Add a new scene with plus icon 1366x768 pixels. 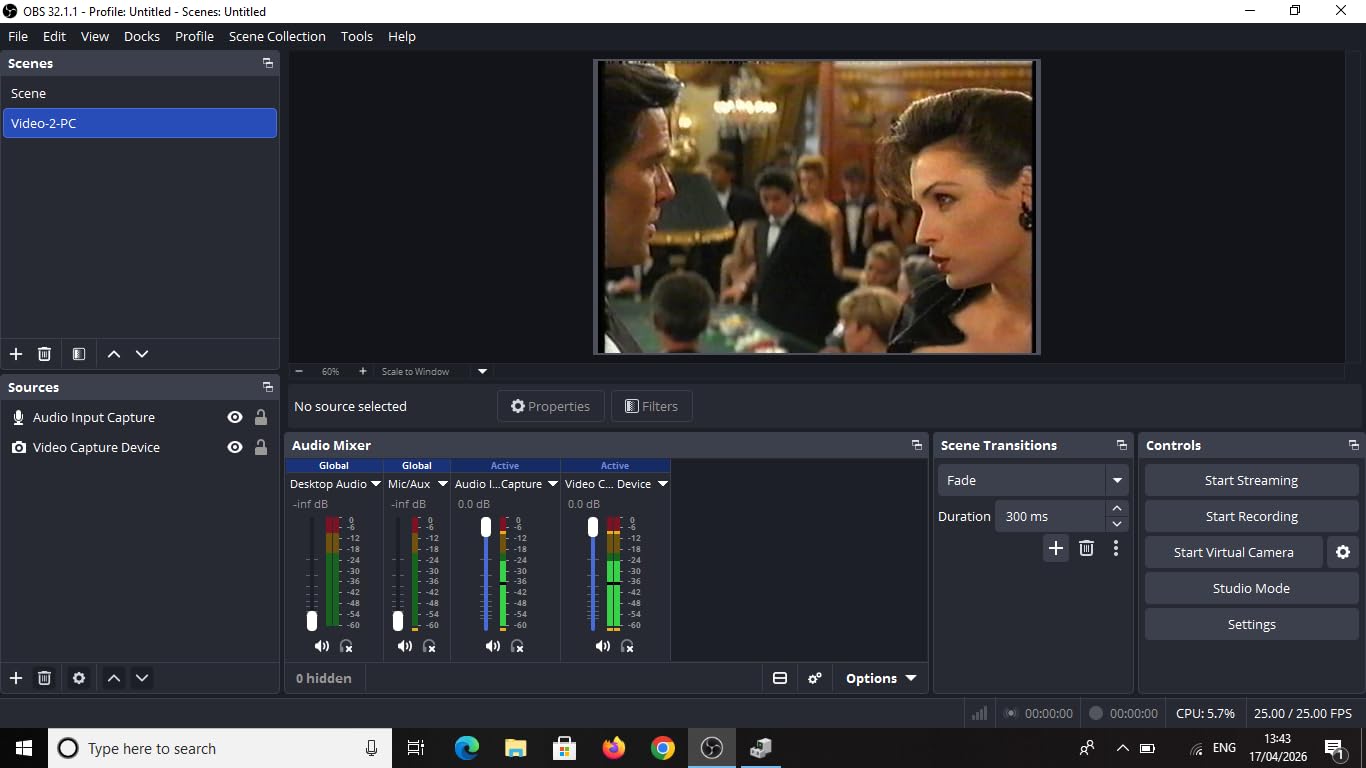pos(16,354)
